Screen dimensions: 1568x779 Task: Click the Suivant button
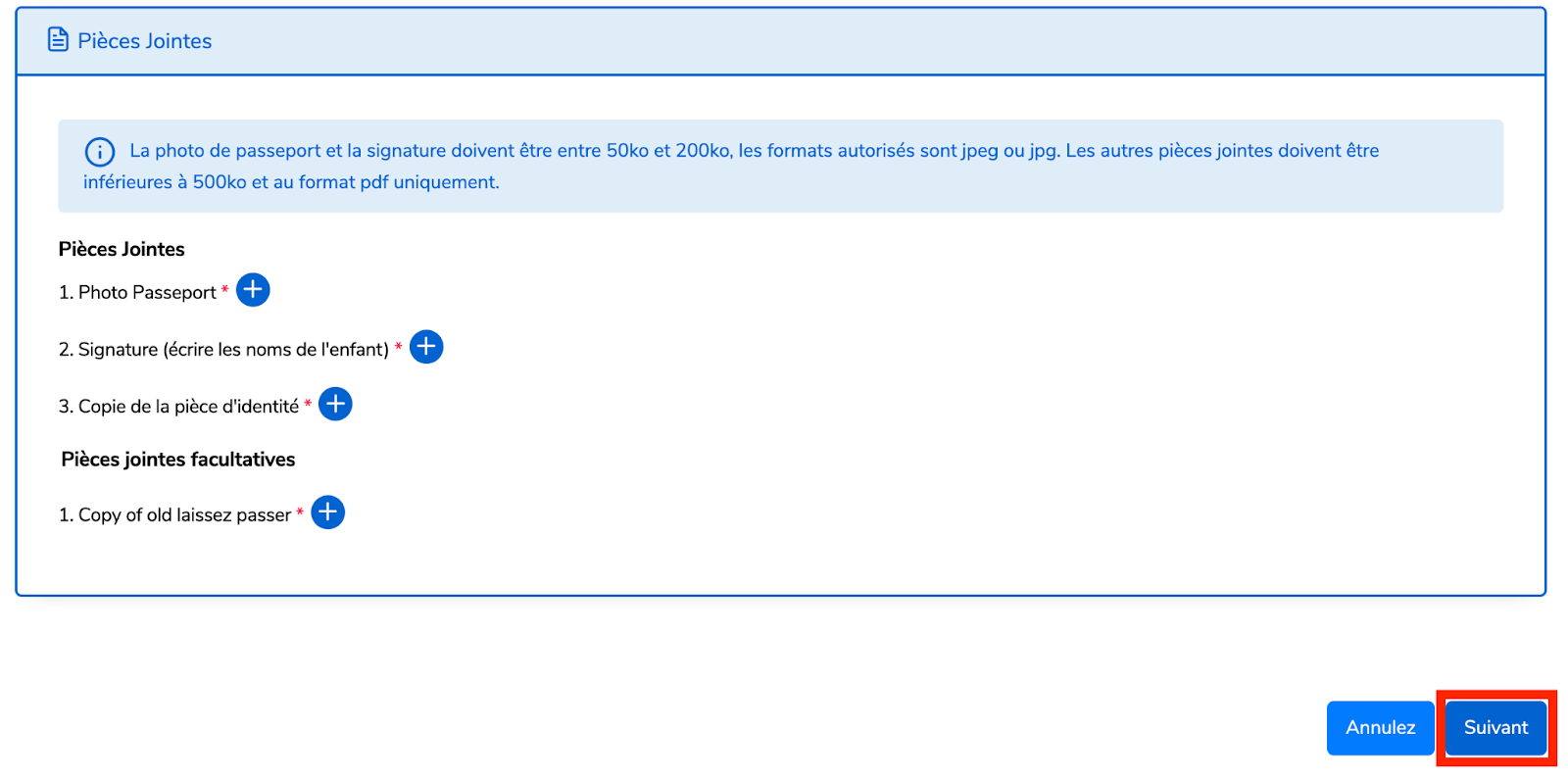pos(1495,728)
